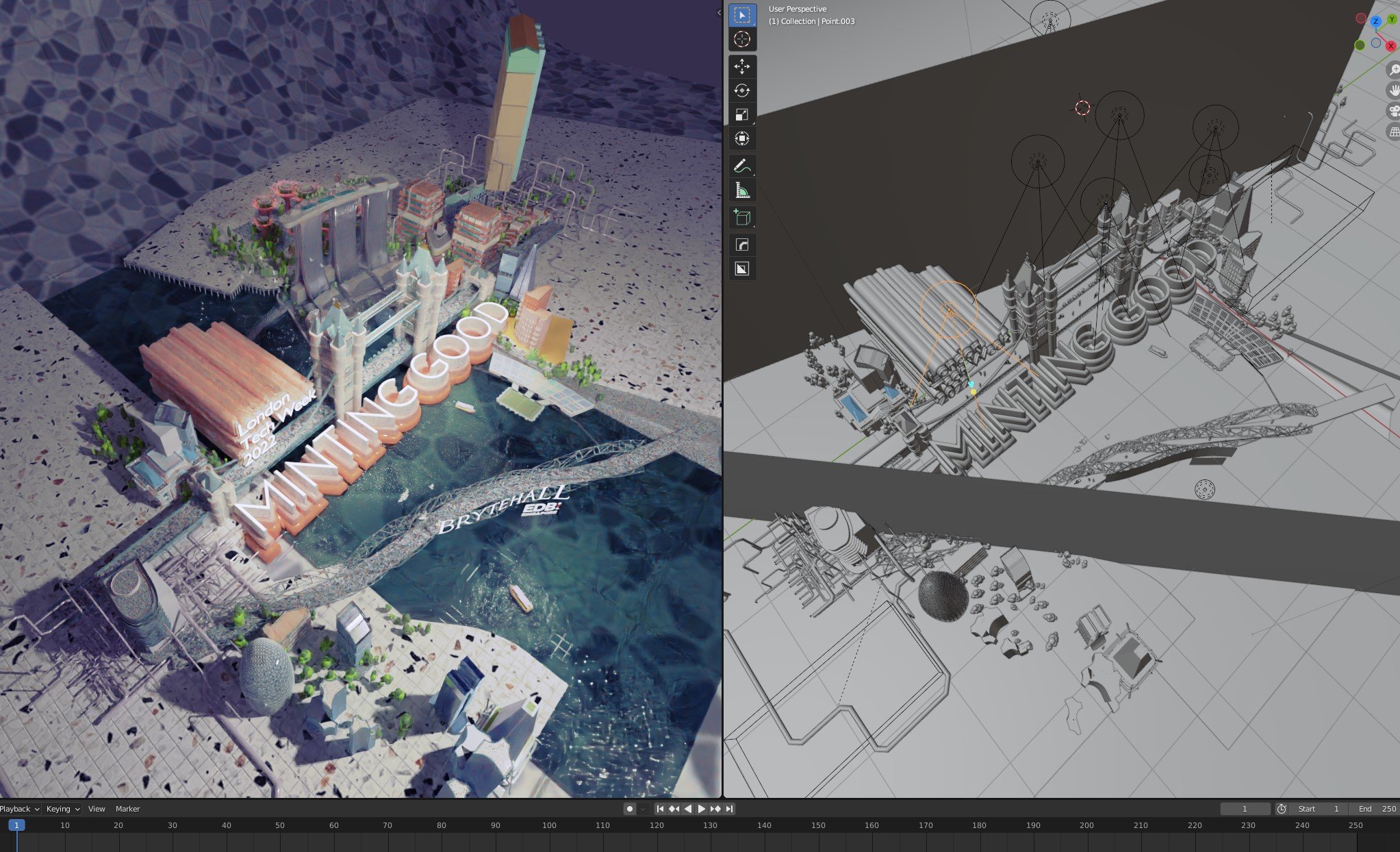Click the End frame field
1400x852 pixels.
[1375, 809]
